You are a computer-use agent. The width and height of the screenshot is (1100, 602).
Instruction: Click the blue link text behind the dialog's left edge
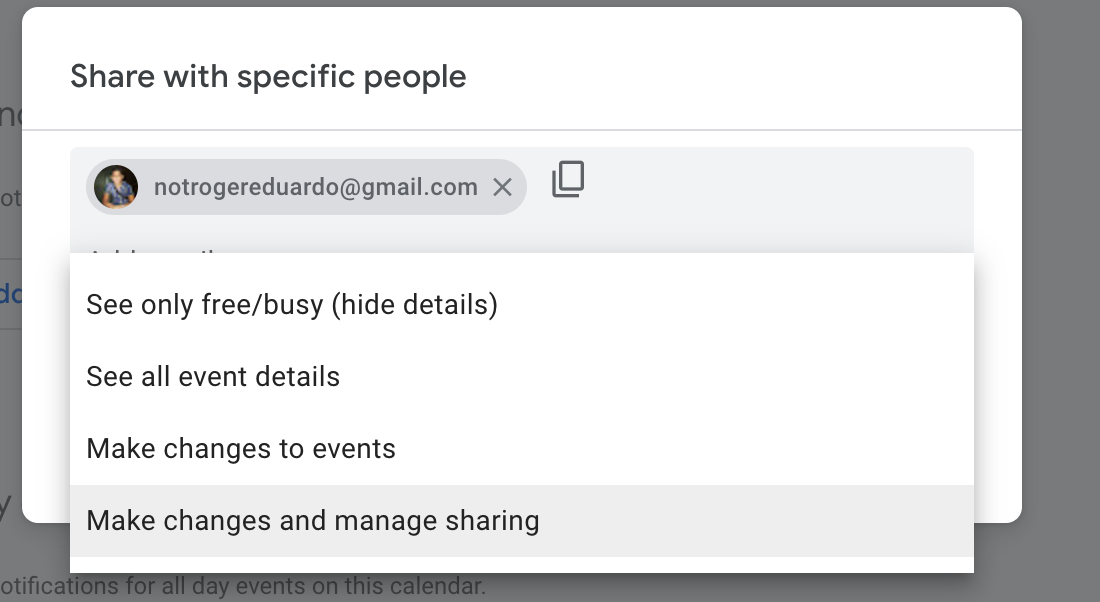coord(9,293)
